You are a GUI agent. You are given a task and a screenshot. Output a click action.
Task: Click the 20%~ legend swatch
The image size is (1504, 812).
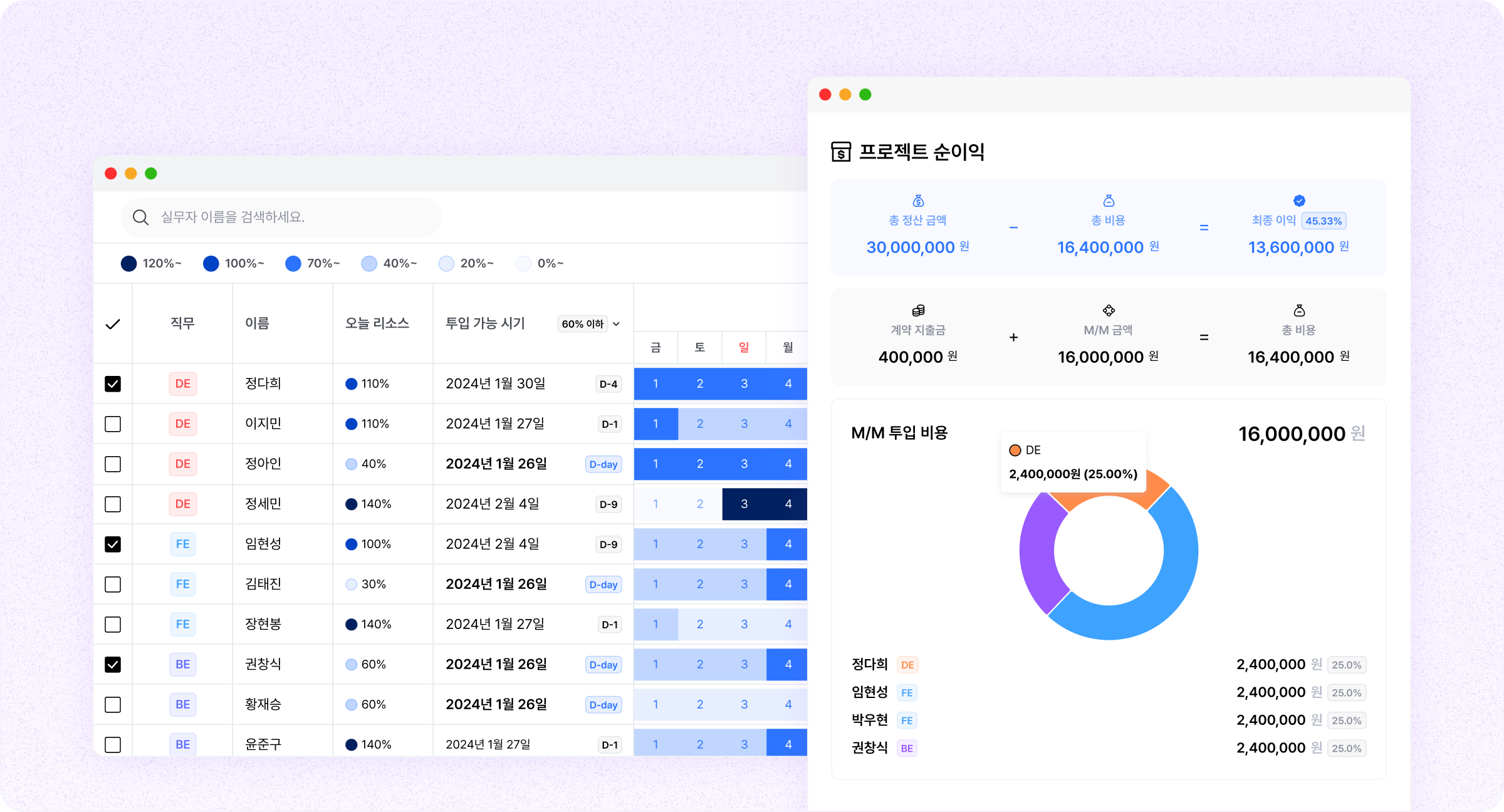(x=446, y=264)
